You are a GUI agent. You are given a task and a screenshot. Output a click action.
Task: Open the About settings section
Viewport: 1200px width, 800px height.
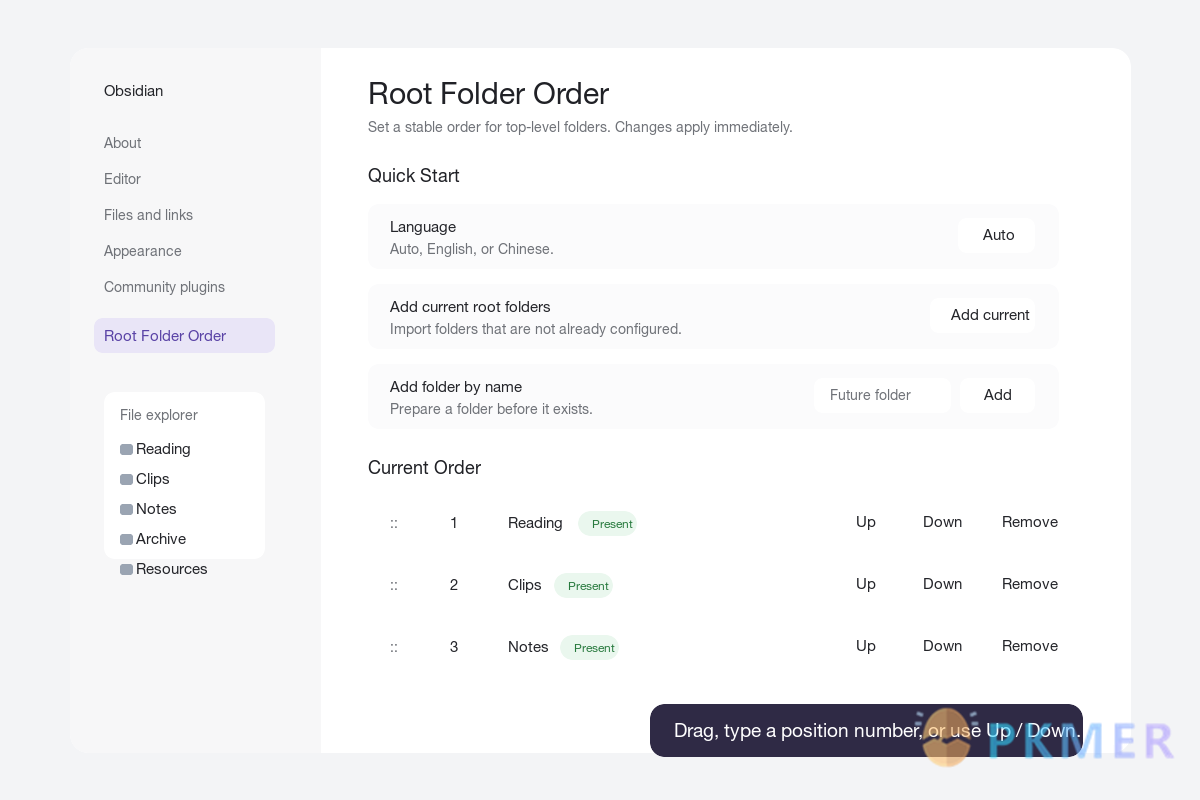(x=122, y=143)
